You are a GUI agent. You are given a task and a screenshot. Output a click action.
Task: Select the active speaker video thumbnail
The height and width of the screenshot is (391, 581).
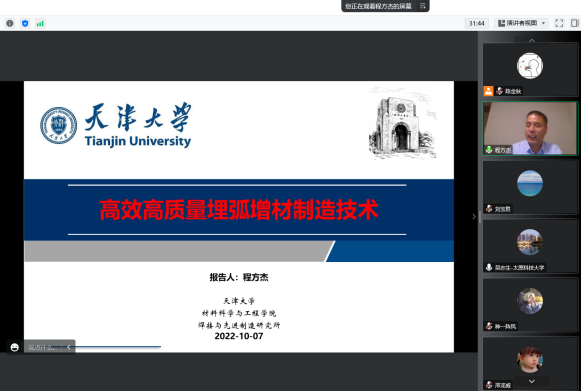pos(530,128)
